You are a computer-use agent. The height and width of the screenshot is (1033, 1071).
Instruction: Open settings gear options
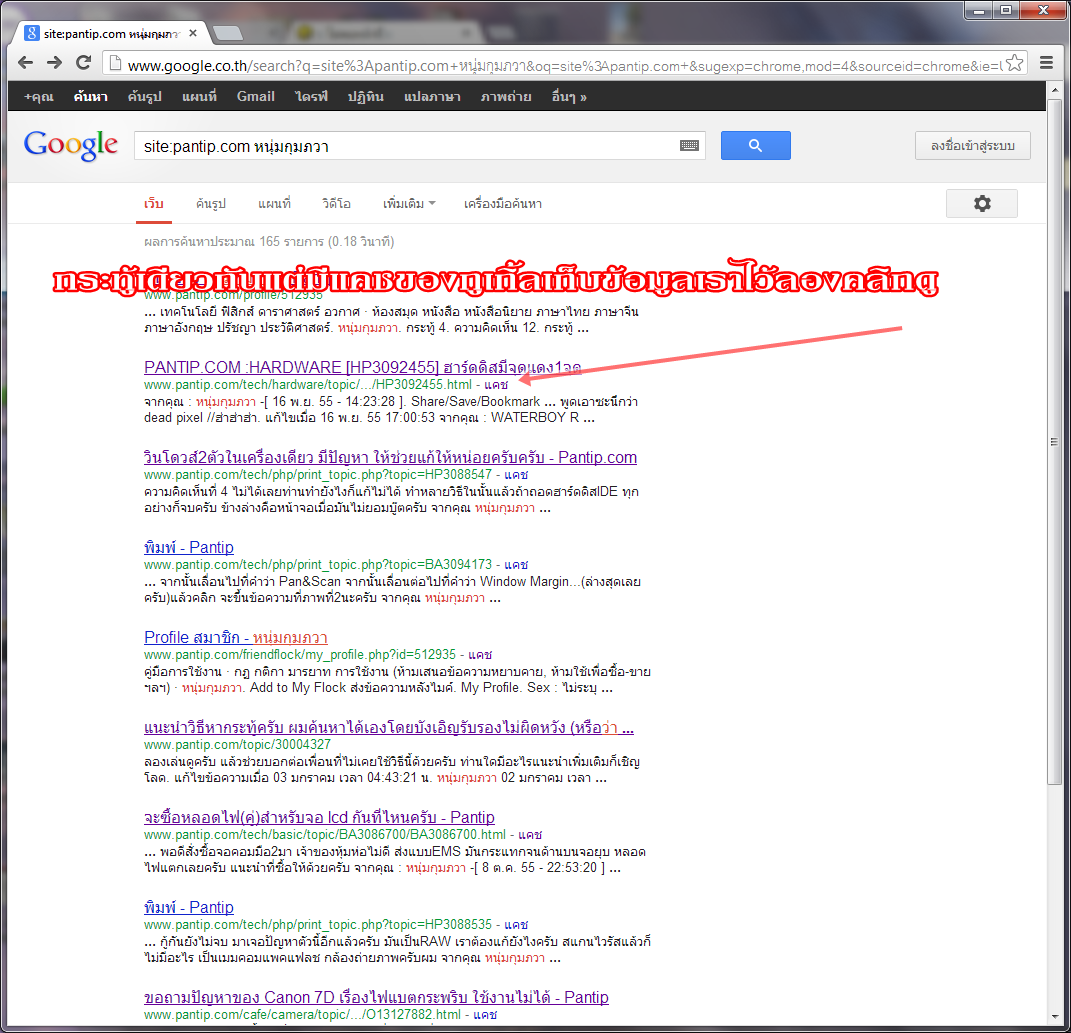tap(982, 204)
